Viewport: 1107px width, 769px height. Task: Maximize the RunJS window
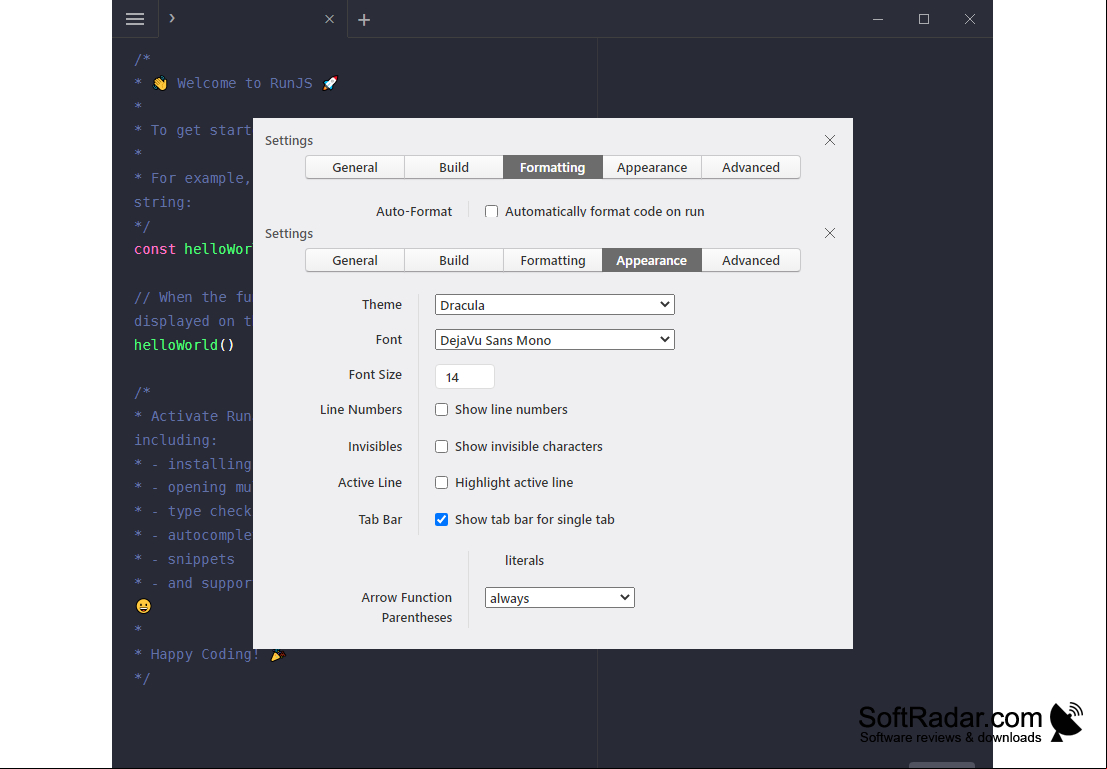(923, 19)
